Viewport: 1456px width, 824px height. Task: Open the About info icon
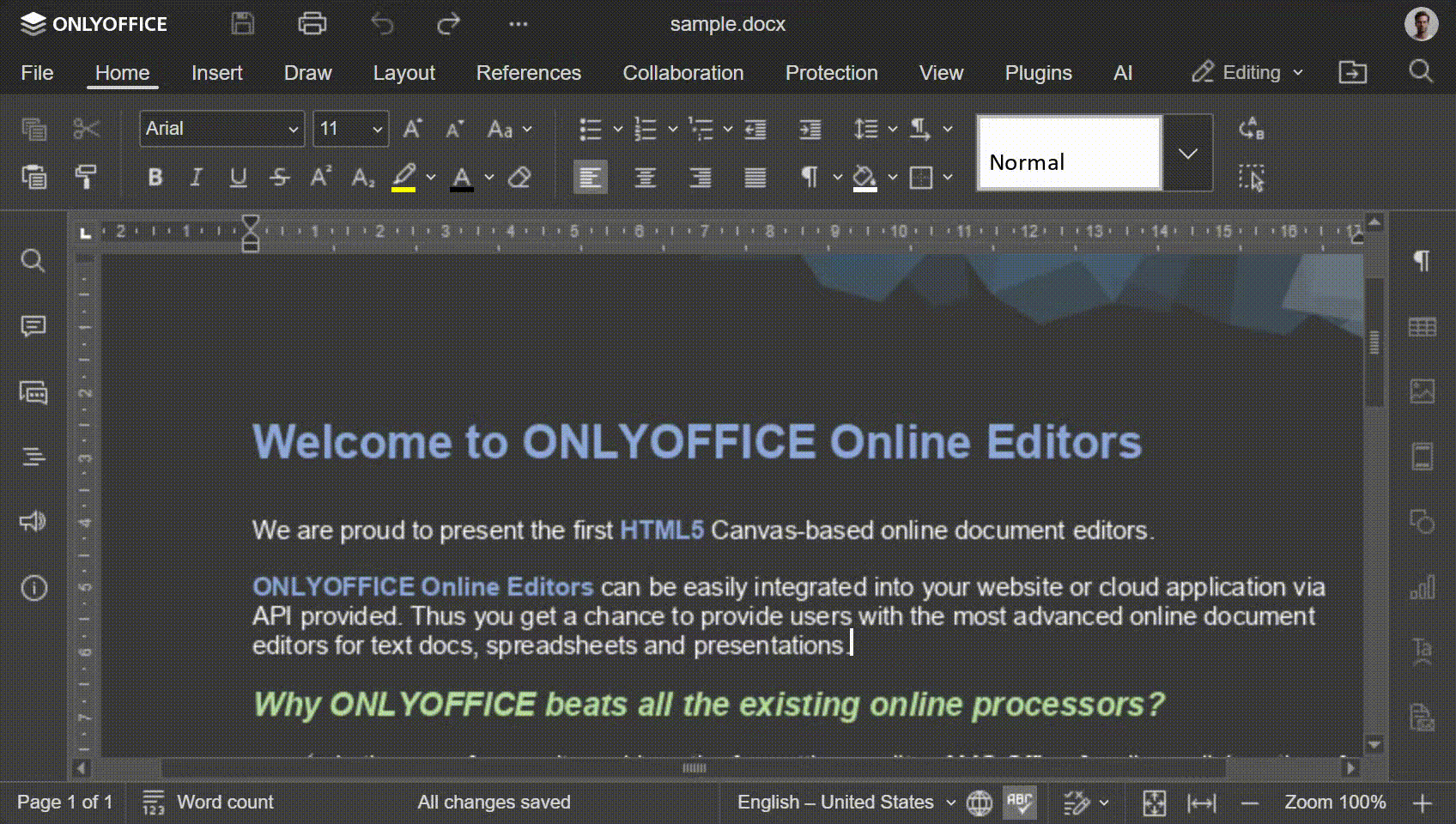tap(33, 588)
